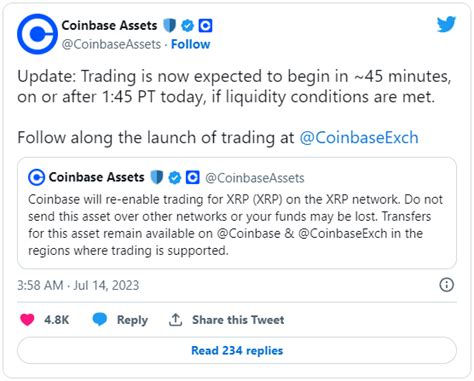Click the share upload arrow icon
Viewport: 474px width, 381px height.
tap(175, 320)
